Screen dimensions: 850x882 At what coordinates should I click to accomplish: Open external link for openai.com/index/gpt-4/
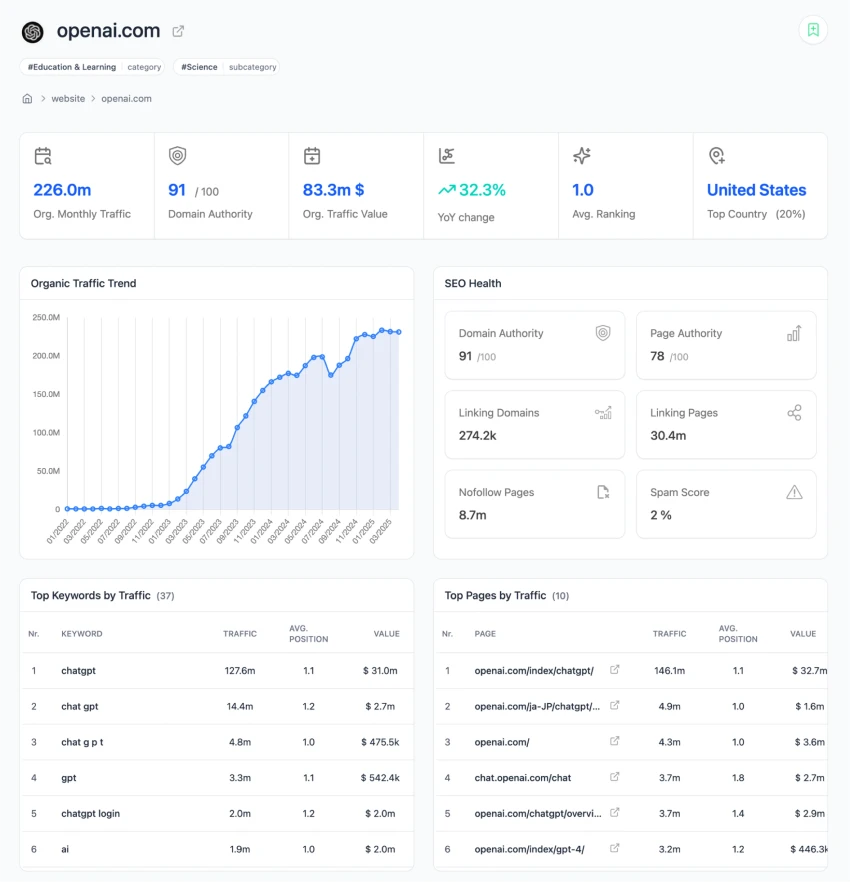coord(614,848)
